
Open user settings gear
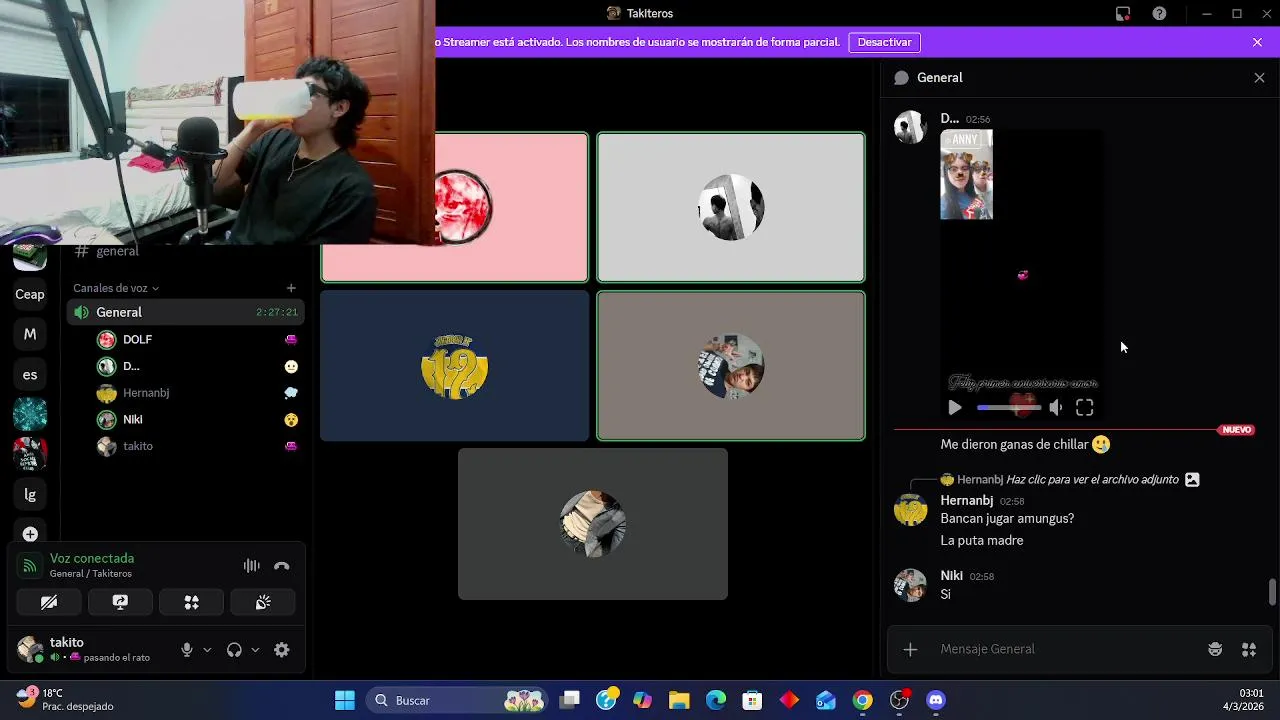pyautogui.click(x=282, y=650)
